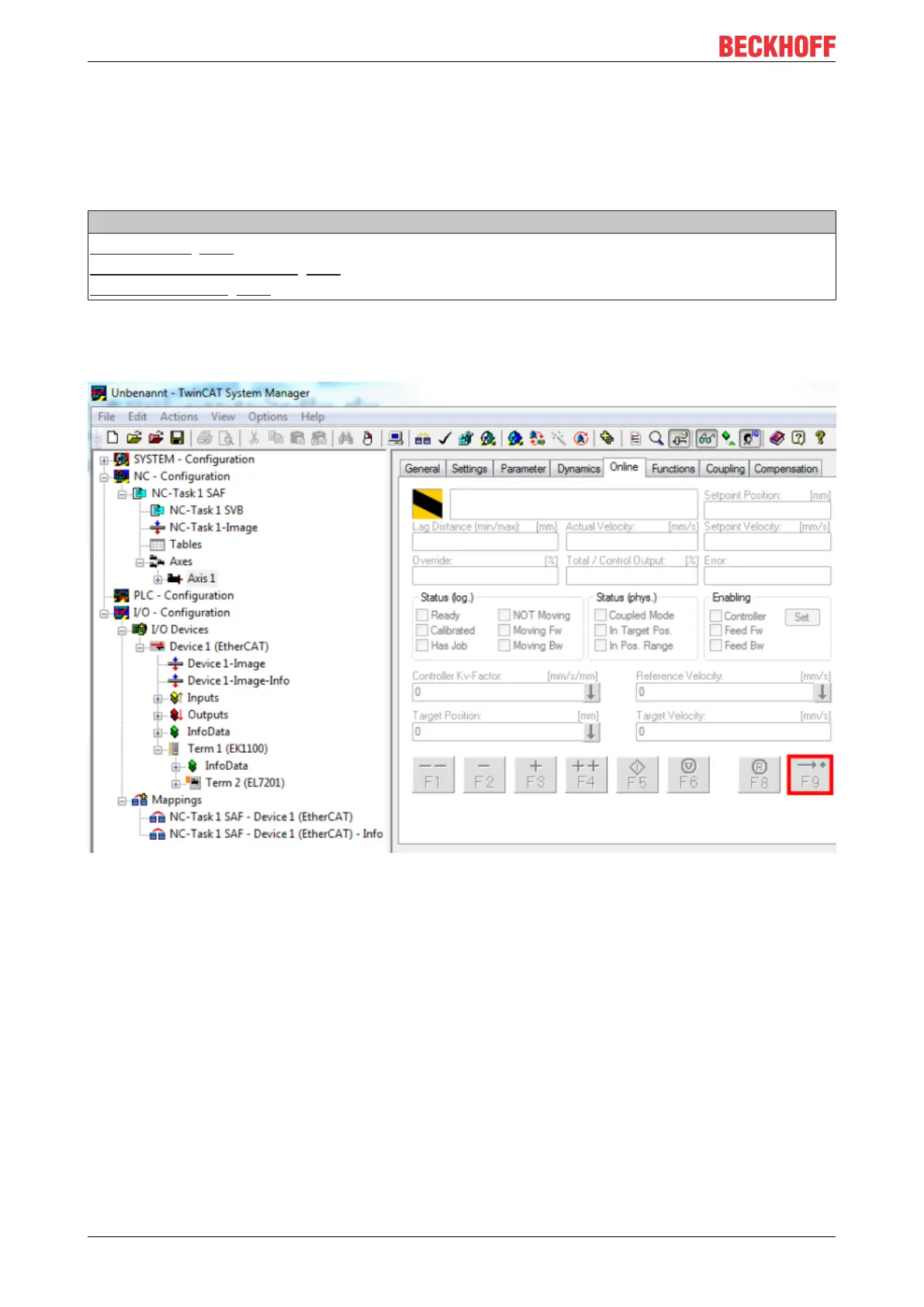This screenshot has width=924, height=1307.
Task: Click the F8 reset button
Action: click(759, 775)
